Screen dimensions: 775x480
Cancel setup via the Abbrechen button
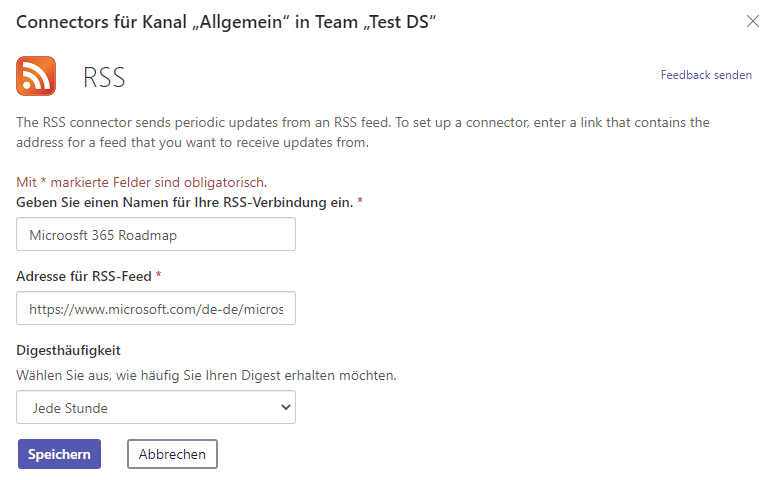172,454
